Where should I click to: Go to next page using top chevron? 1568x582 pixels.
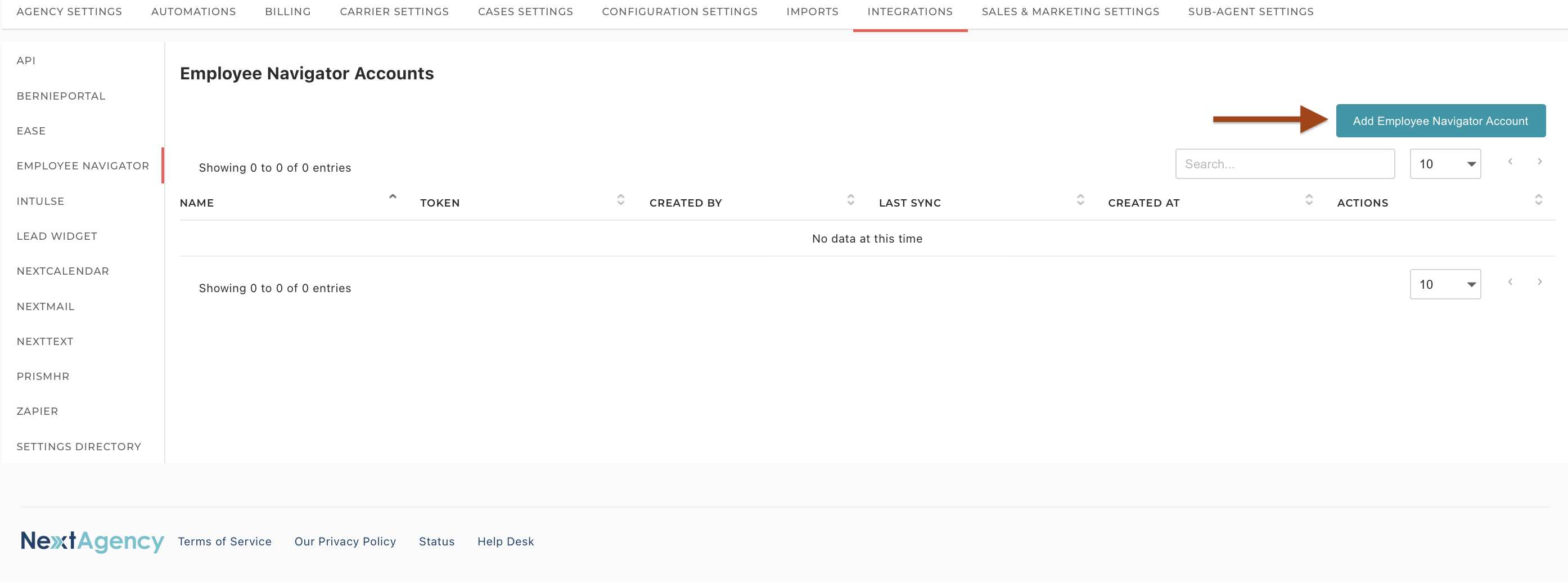click(1539, 162)
